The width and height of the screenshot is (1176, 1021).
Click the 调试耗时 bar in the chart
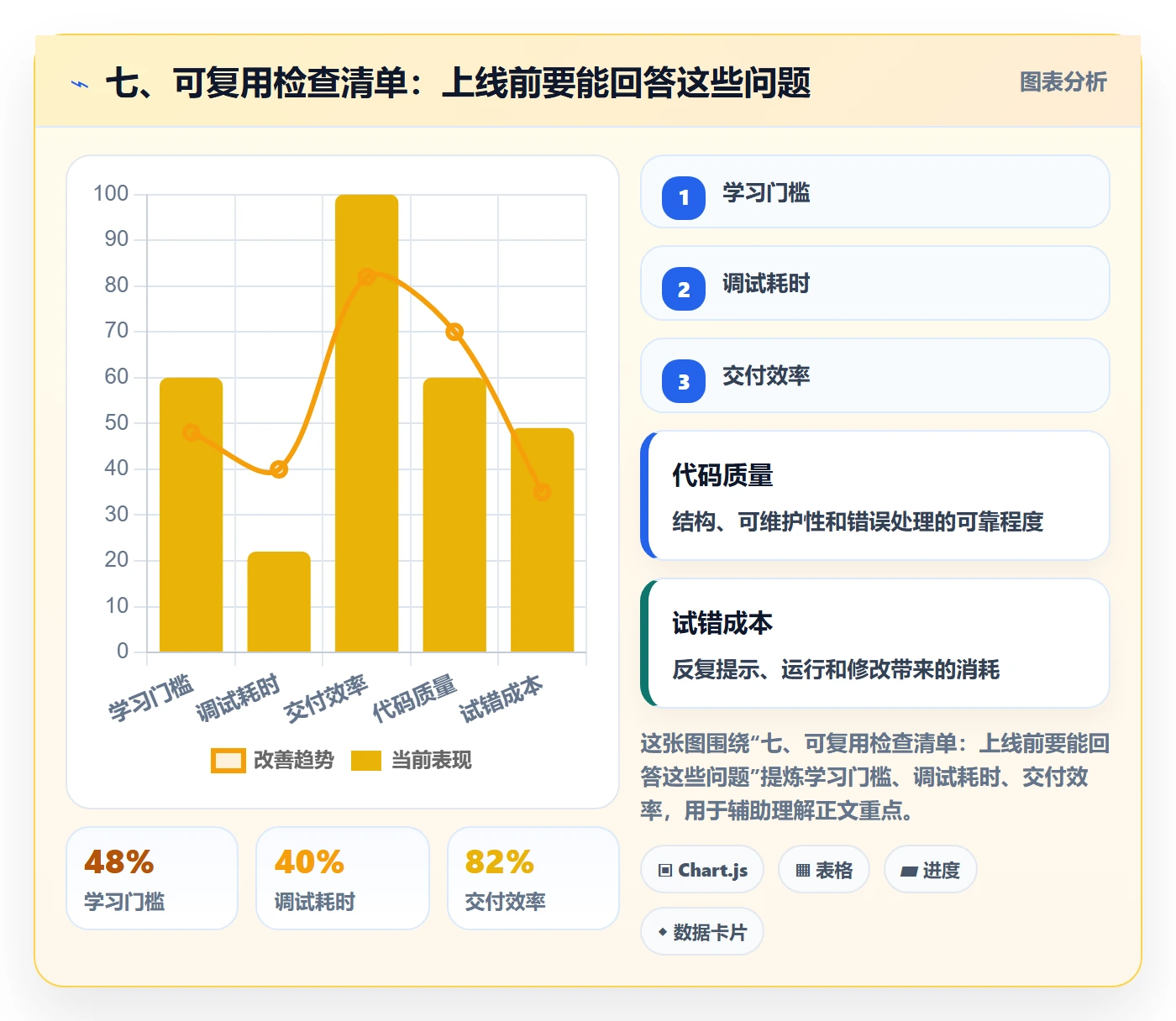(279, 601)
